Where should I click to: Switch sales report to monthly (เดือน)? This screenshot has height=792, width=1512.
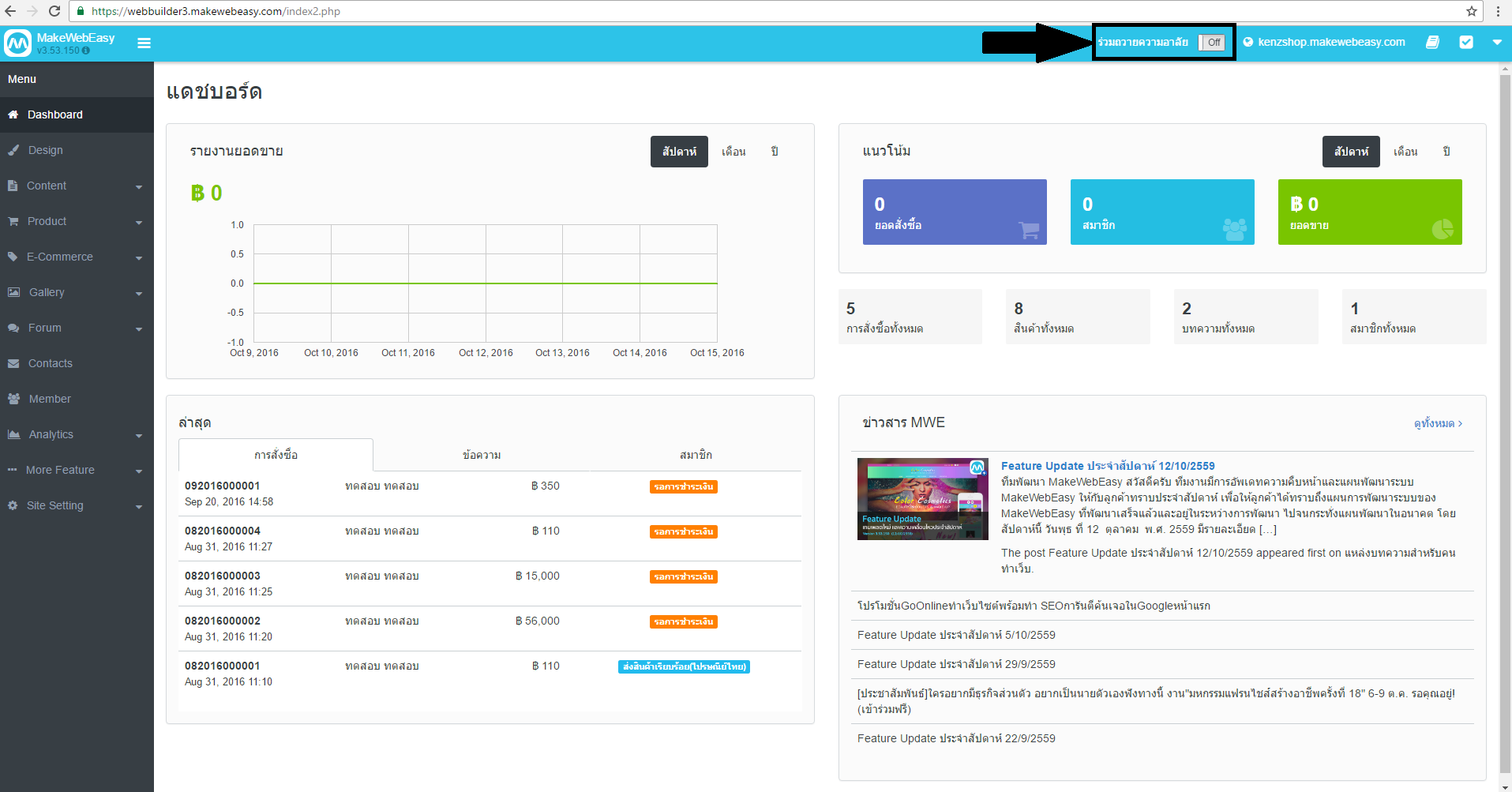[x=733, y=152]
